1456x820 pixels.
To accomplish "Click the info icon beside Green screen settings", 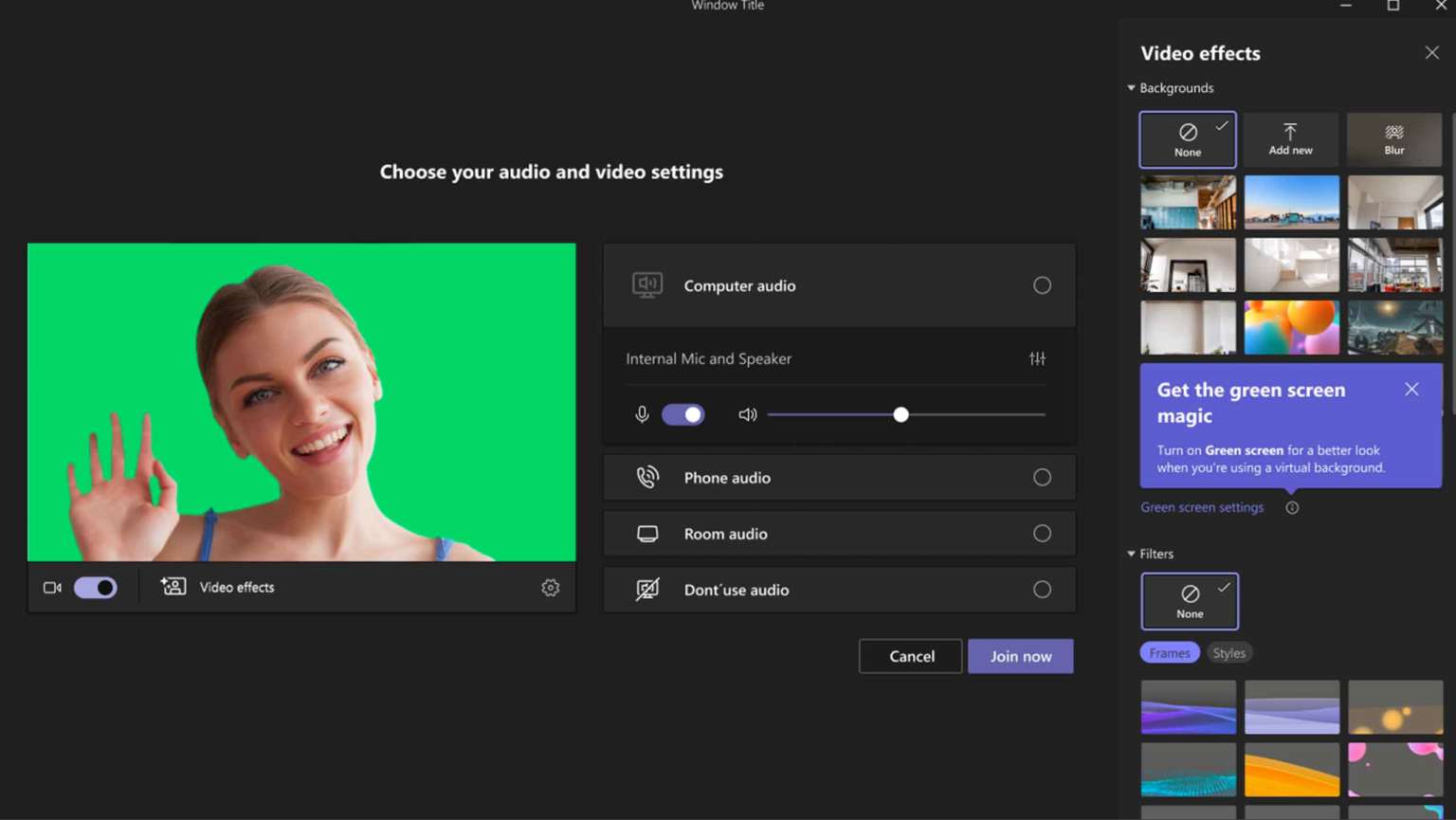I will [x=1292, y=508].
